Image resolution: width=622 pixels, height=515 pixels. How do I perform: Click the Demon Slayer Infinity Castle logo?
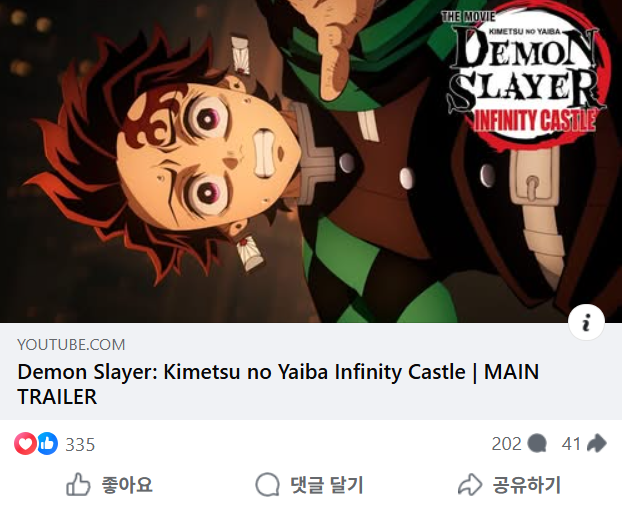point(526,73)
